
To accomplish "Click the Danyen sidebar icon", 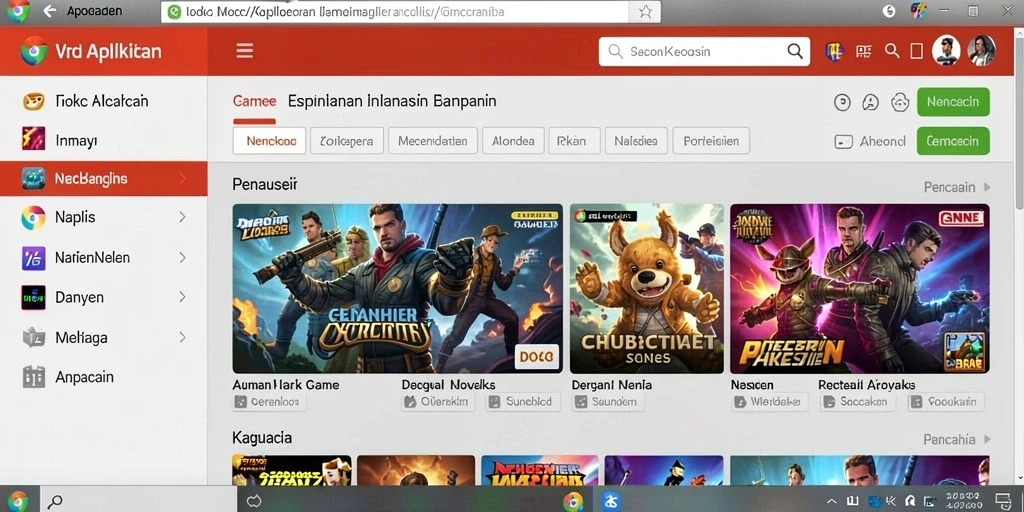I will (x=33, y=297).
